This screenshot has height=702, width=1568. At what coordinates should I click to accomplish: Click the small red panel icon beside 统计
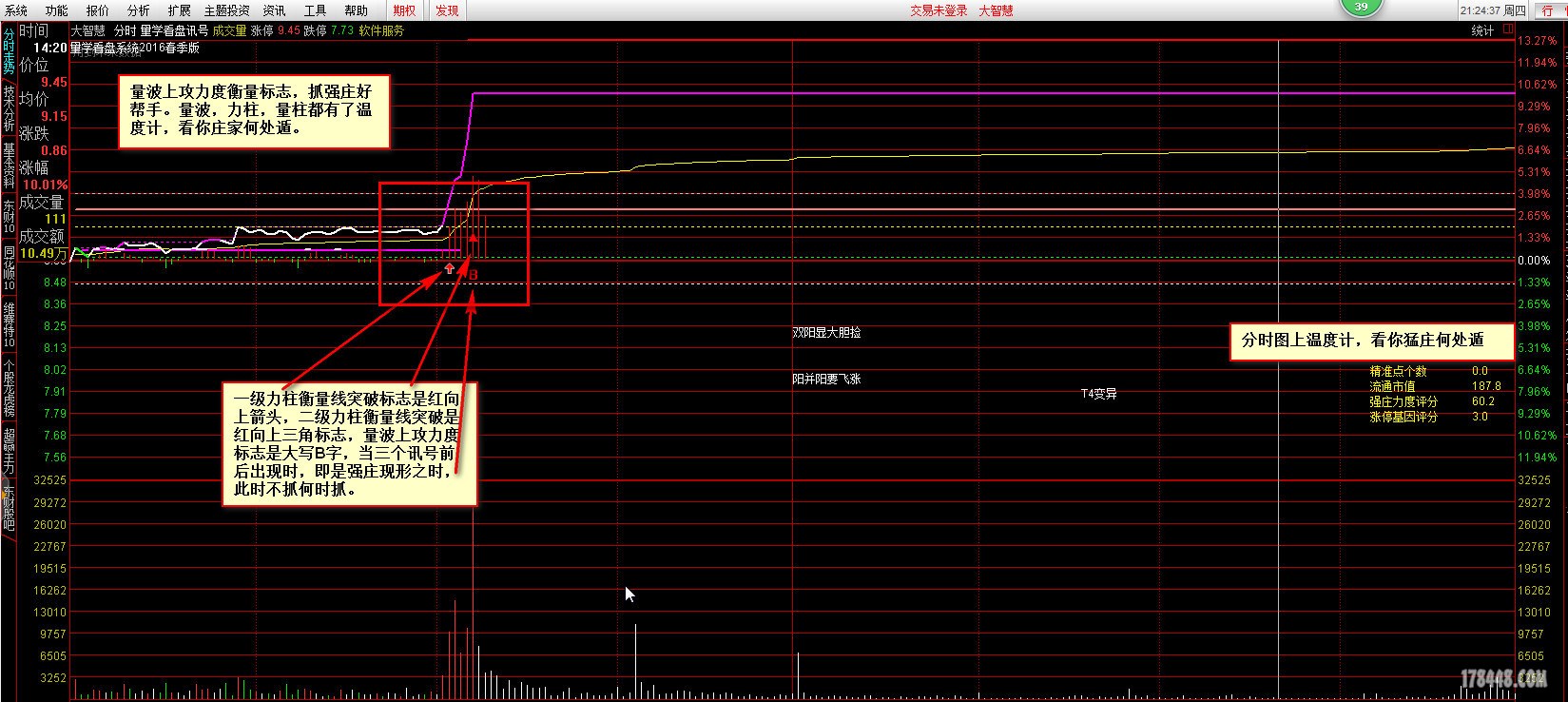click(1509, 29)
